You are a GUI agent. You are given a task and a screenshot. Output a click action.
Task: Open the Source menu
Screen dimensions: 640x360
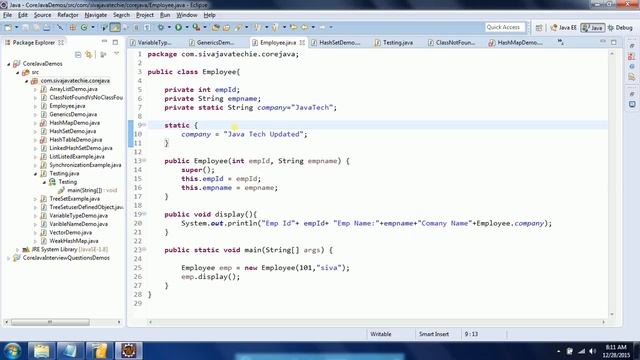coord(42,15)
